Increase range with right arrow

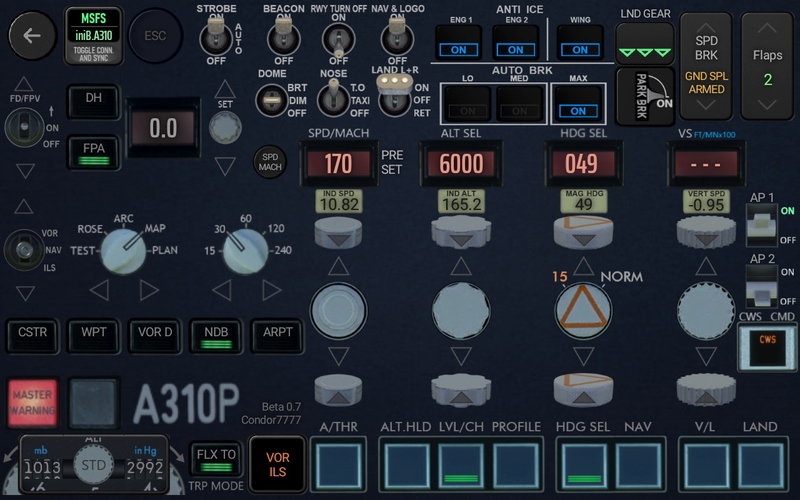(271, 290)
